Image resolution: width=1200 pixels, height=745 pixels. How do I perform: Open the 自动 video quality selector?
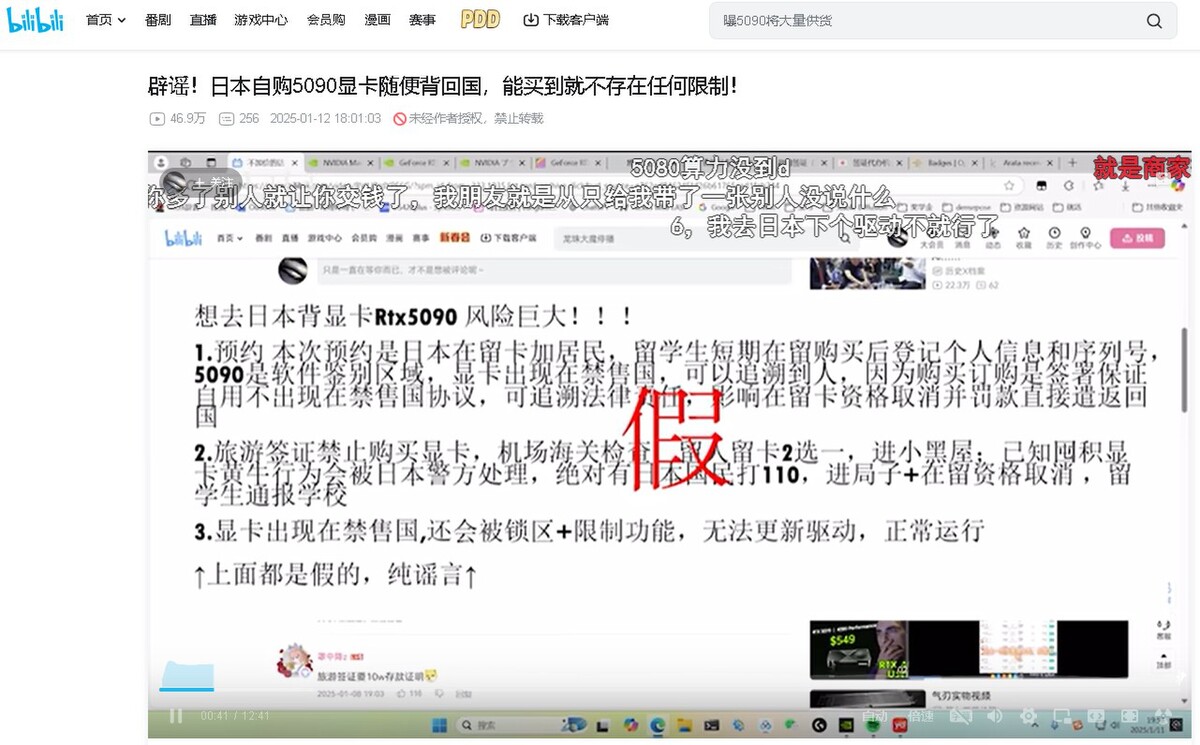(x=875, y=716)
